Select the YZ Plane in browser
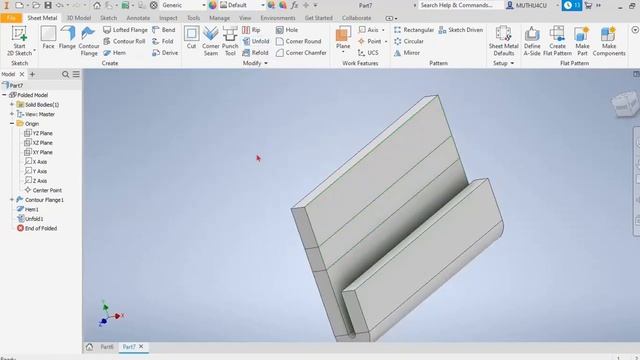Image resolution: width=640 pixels, height=360 pixels. [x=38, y=133]
